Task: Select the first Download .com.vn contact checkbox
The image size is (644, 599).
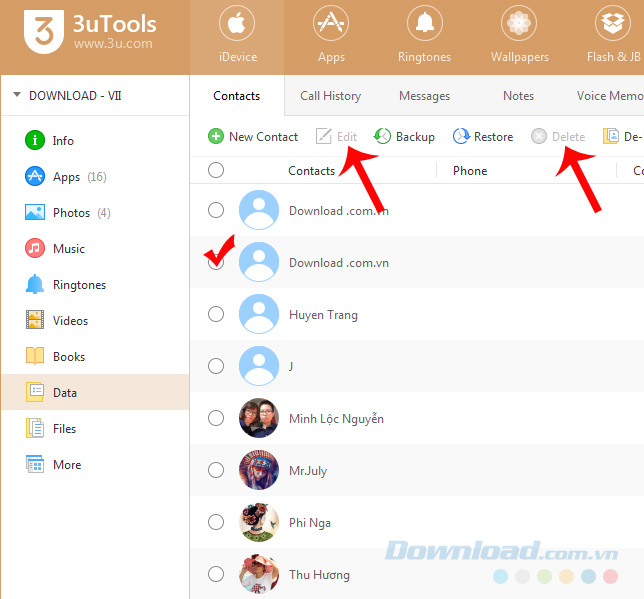Action: pyautogui.click(x=216, y=210)
